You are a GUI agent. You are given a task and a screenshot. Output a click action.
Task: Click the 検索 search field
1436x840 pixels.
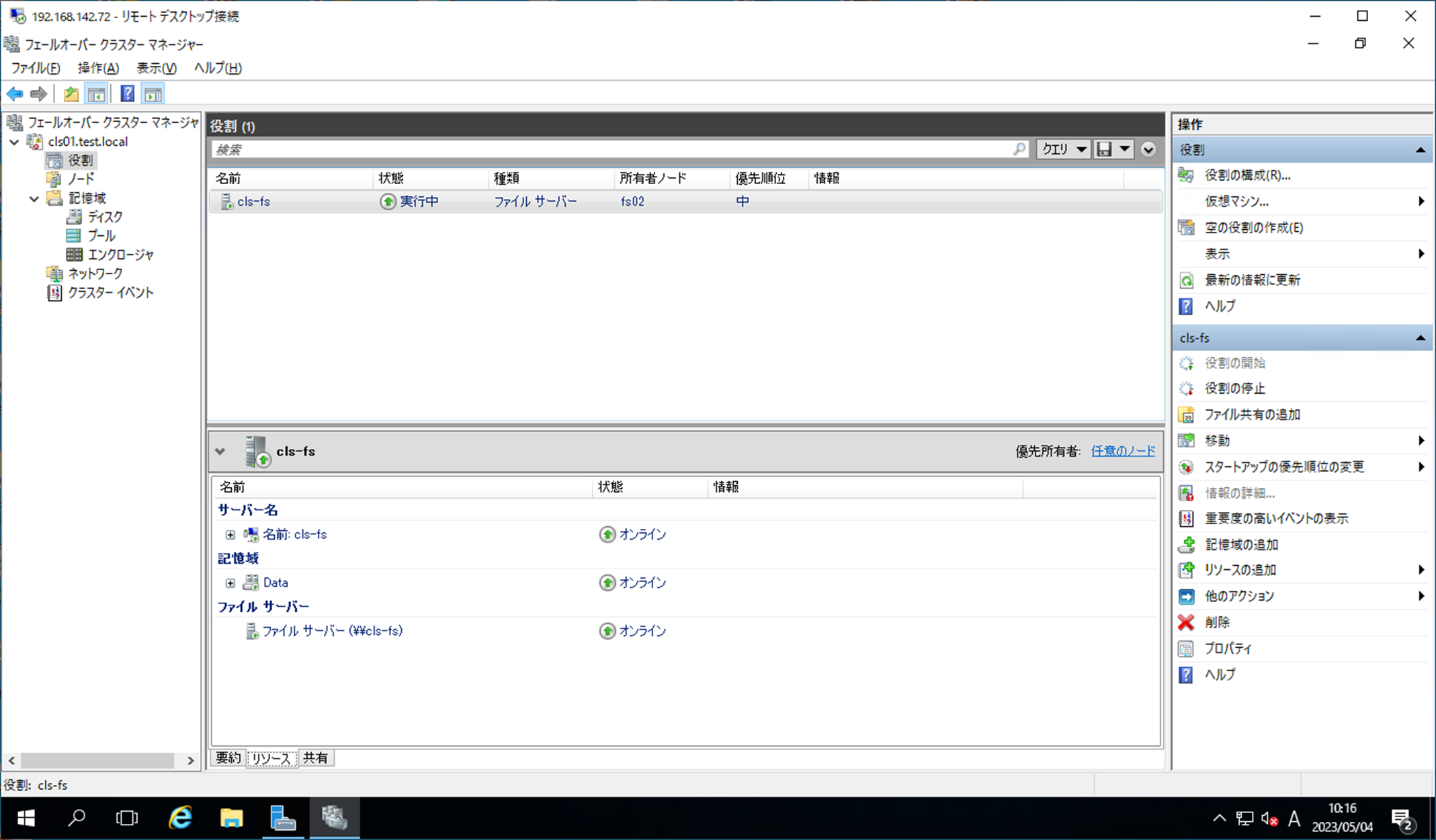click(605, 149)
